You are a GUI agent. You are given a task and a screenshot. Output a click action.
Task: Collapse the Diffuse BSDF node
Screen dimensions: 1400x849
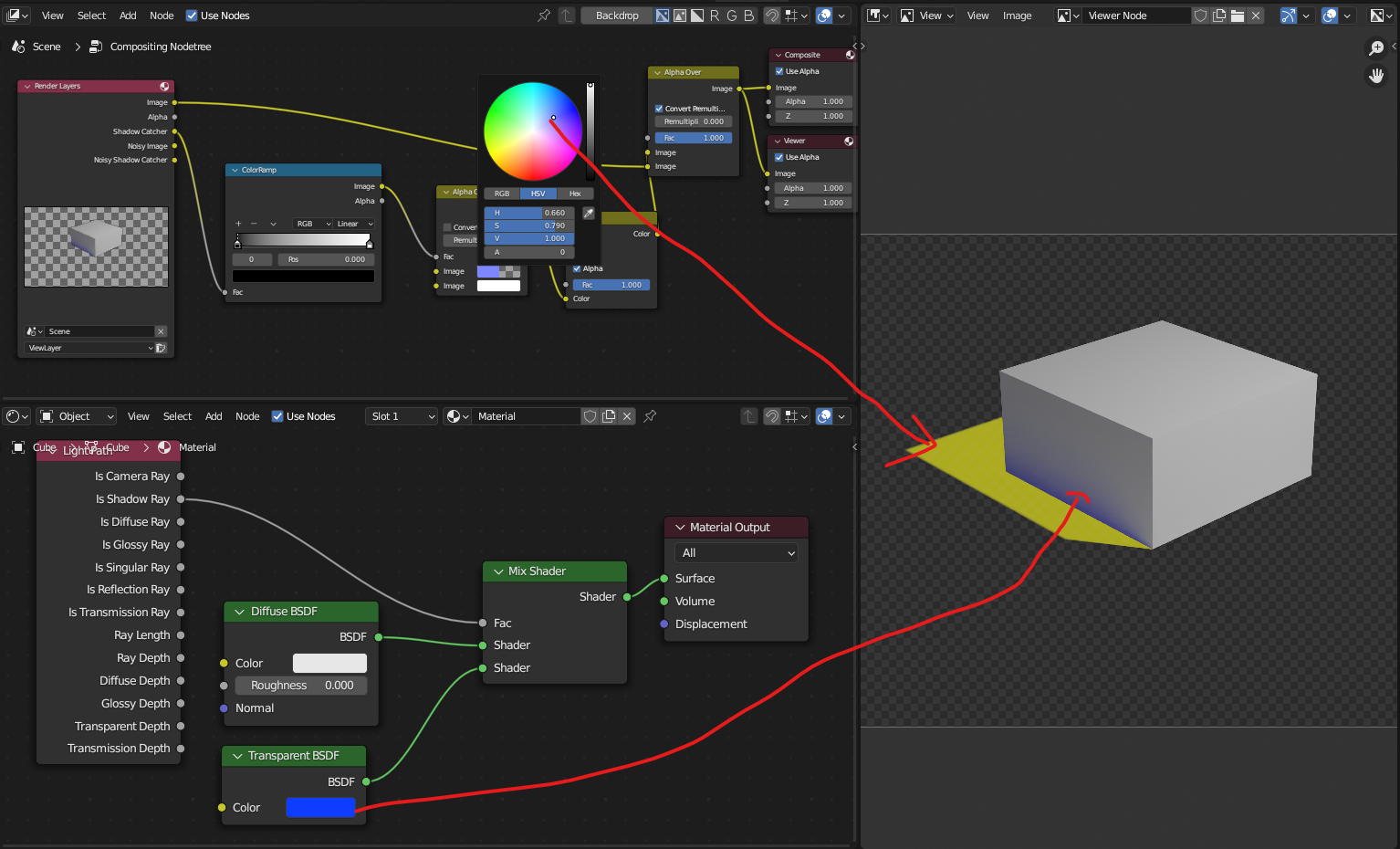click(x=240, y=612)
